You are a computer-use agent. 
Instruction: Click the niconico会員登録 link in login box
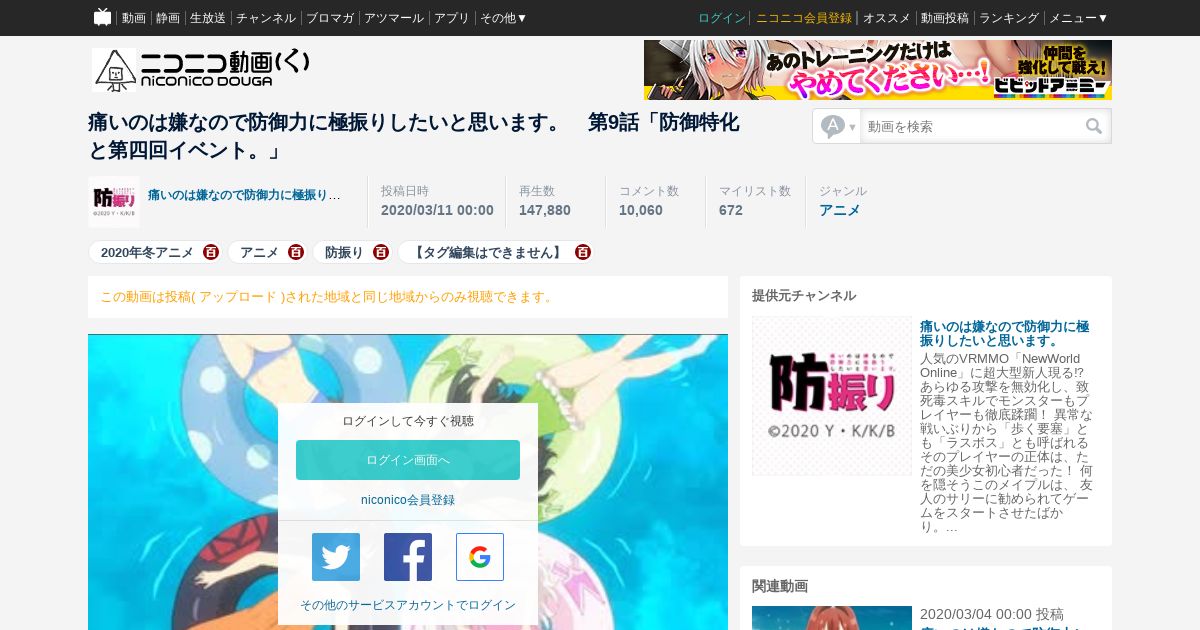click(x=408, y=500)
